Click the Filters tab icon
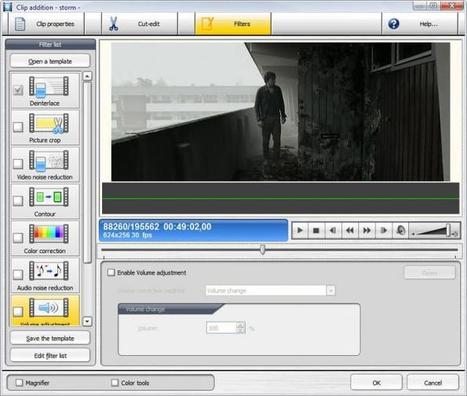The width and height of the screenshot is (467, 396). [207, 23]
